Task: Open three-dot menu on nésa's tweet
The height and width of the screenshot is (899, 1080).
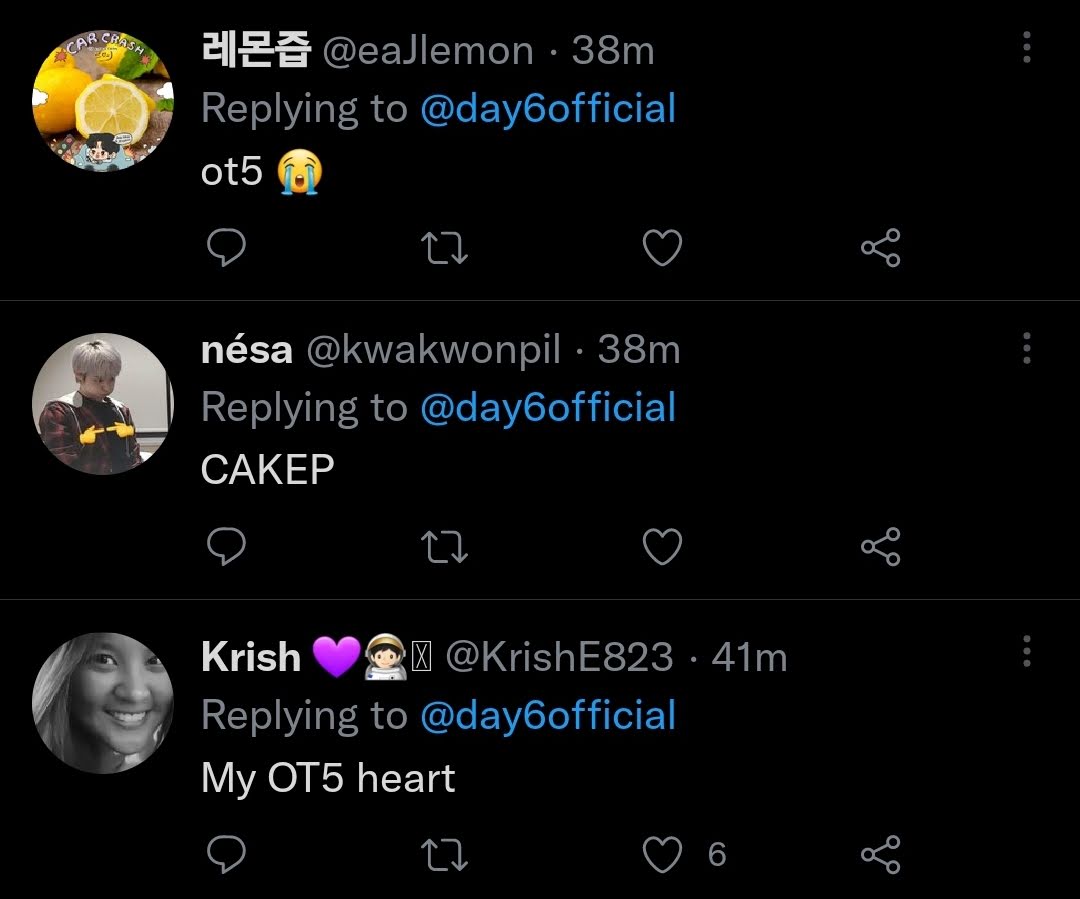Action: coord(1026,348)
